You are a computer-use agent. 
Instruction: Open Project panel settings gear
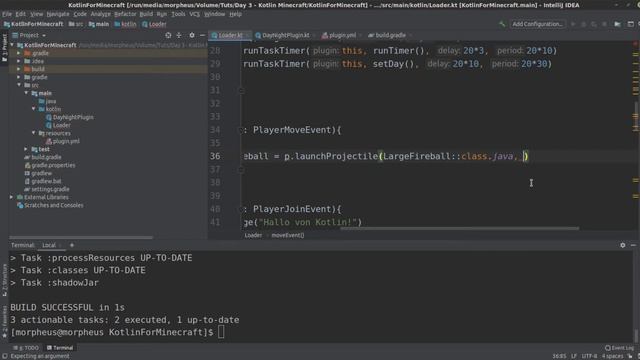tap(192, 36)
